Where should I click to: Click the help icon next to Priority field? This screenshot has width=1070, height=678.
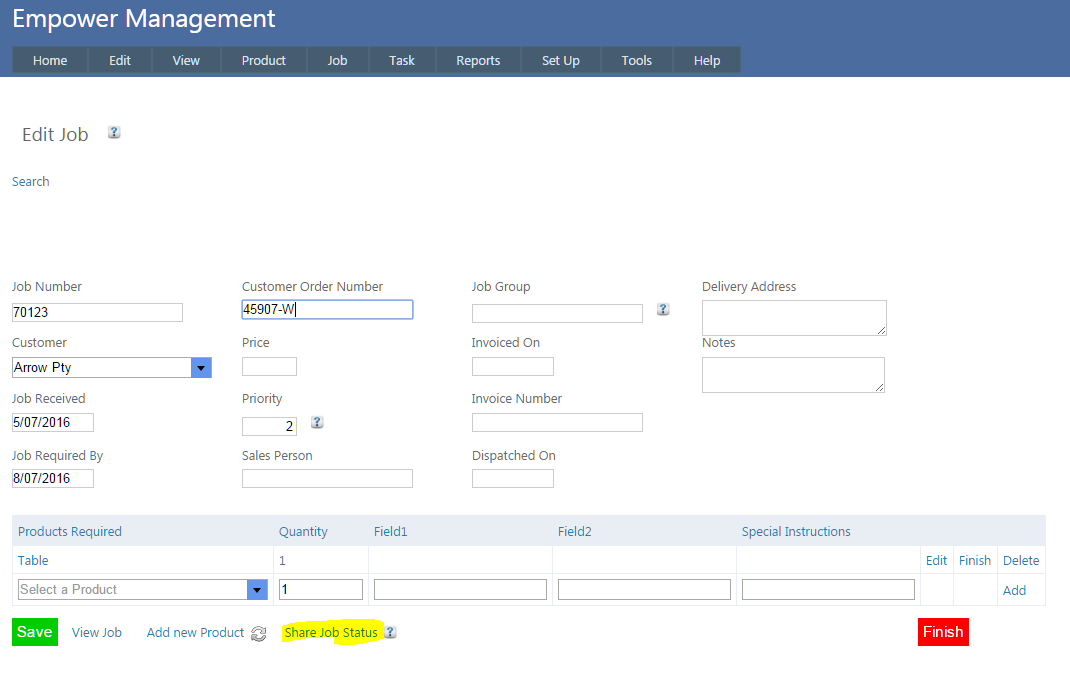tap(317, 422)
